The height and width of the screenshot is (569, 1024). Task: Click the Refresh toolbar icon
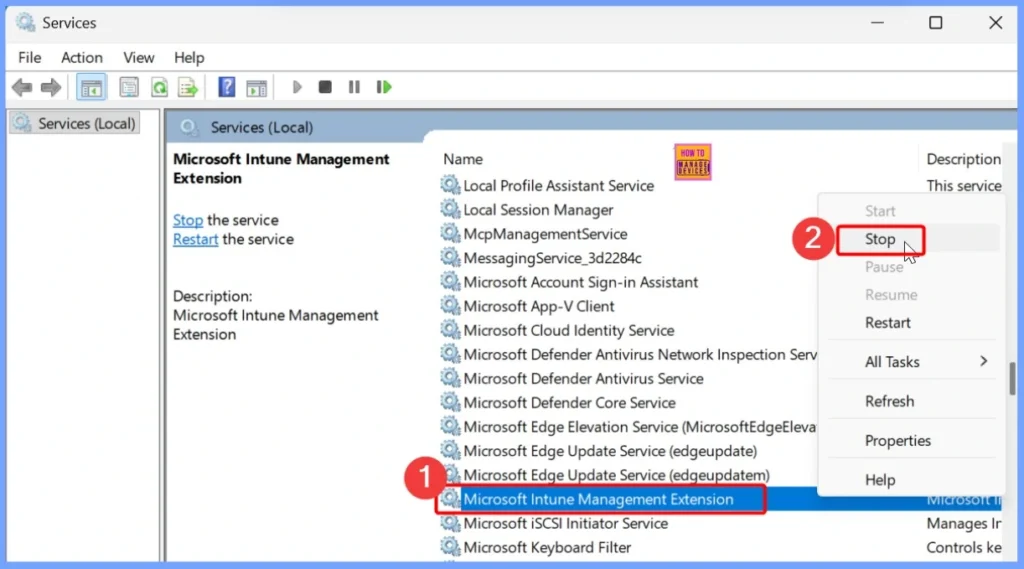point(158,88)
